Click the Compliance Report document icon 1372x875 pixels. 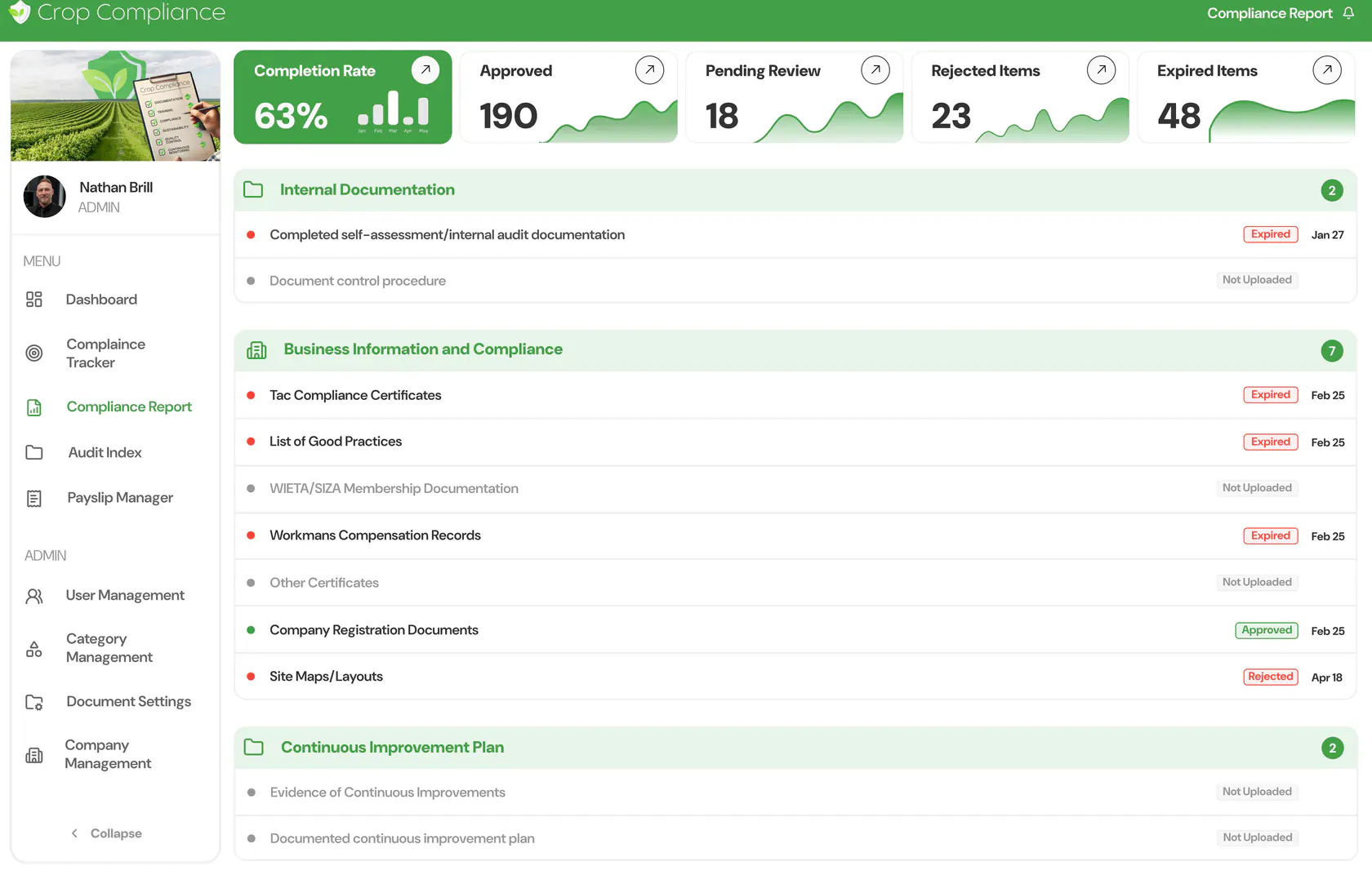pos(34,407)
